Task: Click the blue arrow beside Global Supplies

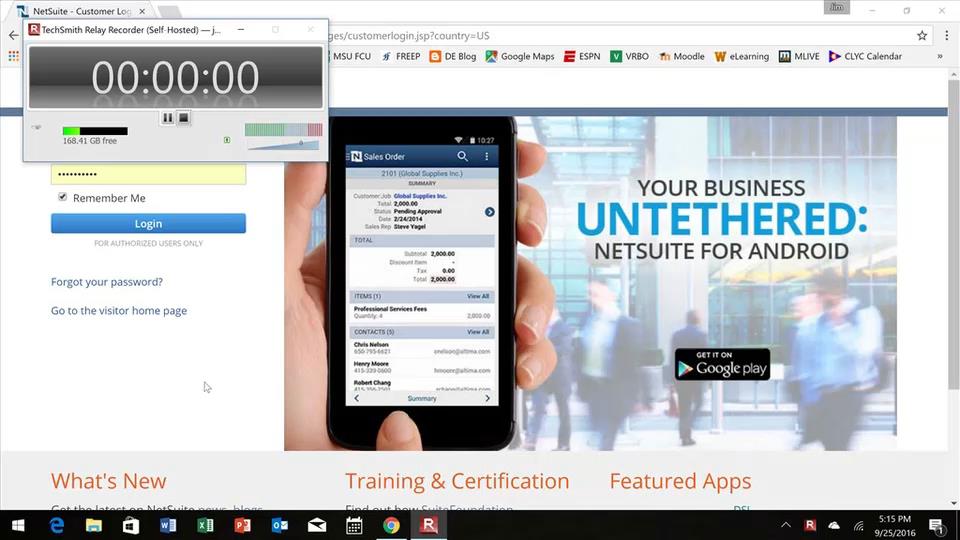Action: coord(490,212)
